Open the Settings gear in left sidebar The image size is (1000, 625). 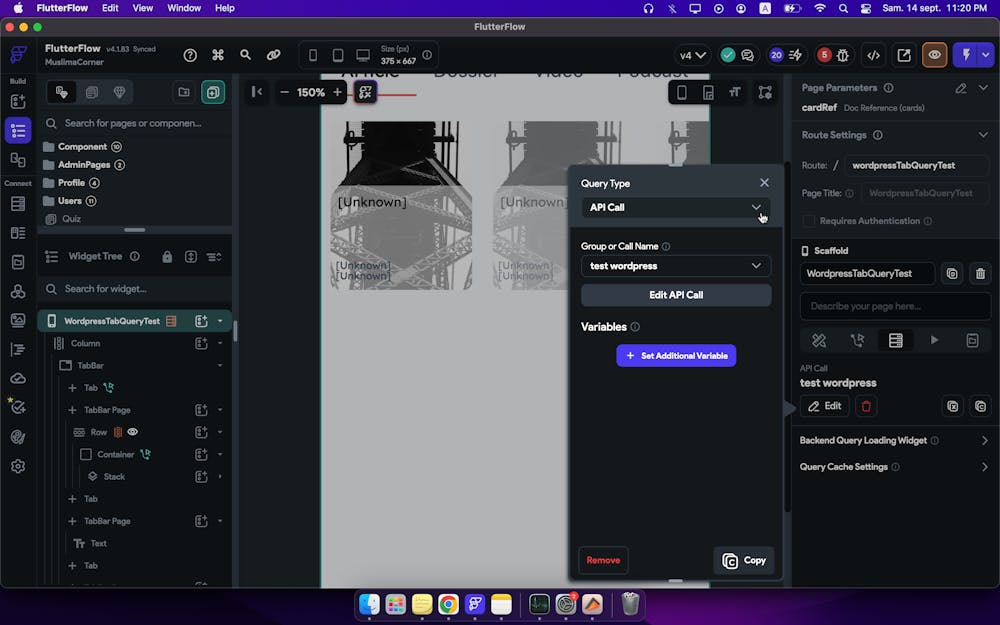(18, 466)
